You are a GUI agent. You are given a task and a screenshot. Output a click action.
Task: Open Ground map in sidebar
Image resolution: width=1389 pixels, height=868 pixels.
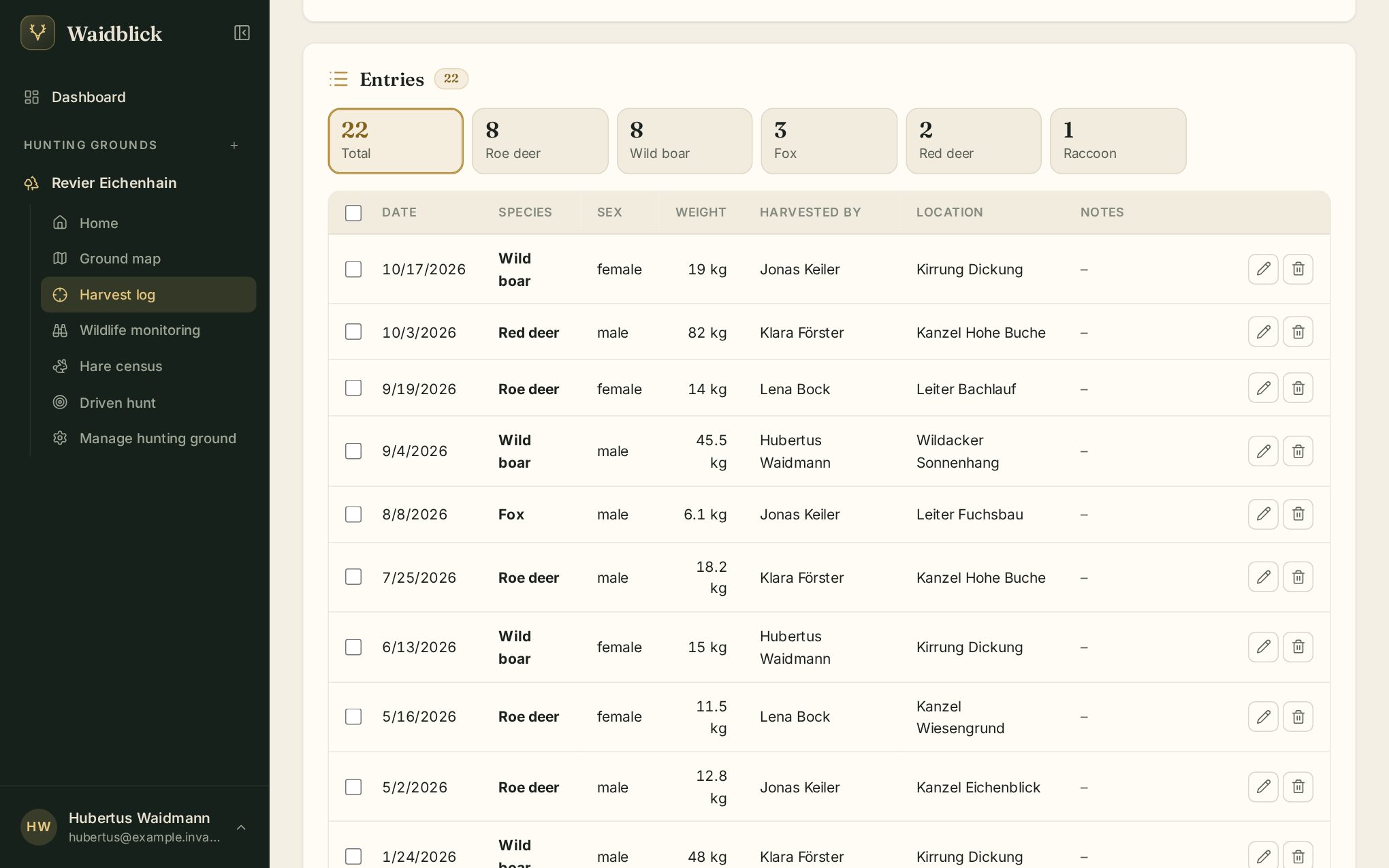tap(148, 259)
